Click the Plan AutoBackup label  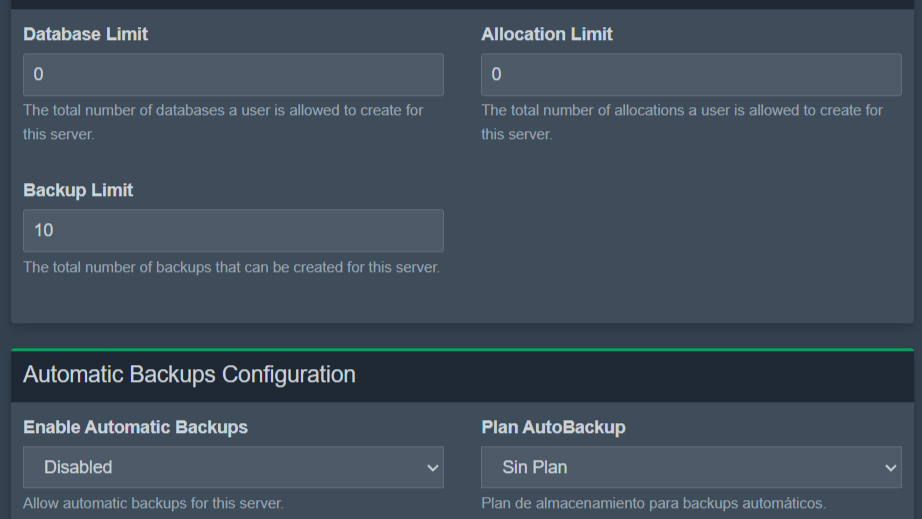[553, 427]
